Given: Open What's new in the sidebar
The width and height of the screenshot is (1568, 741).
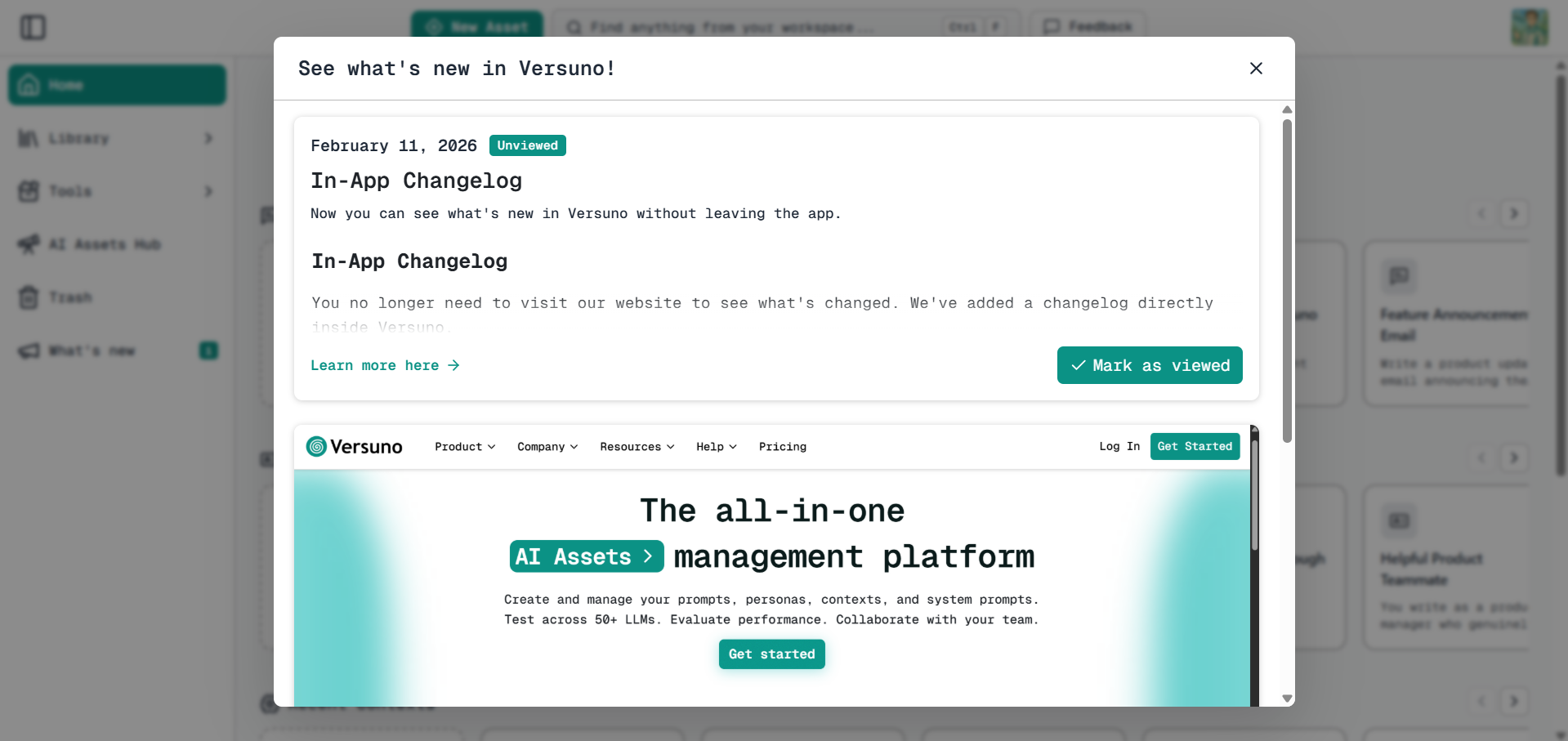Looking at the screenshot, I should pos(117,350).
